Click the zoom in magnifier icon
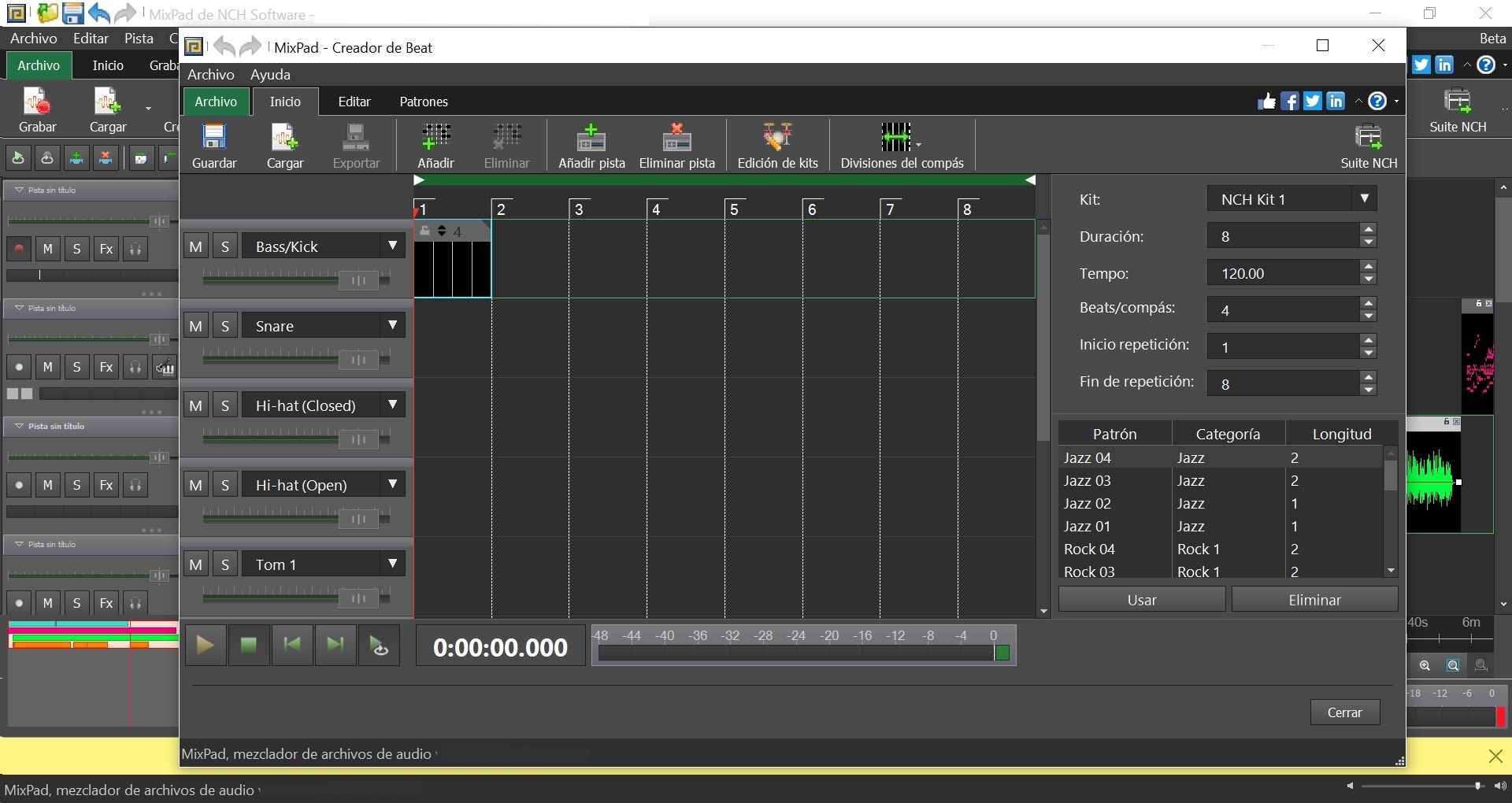1512x803 pixels. pyautogui.click(x=1425, y=665)
